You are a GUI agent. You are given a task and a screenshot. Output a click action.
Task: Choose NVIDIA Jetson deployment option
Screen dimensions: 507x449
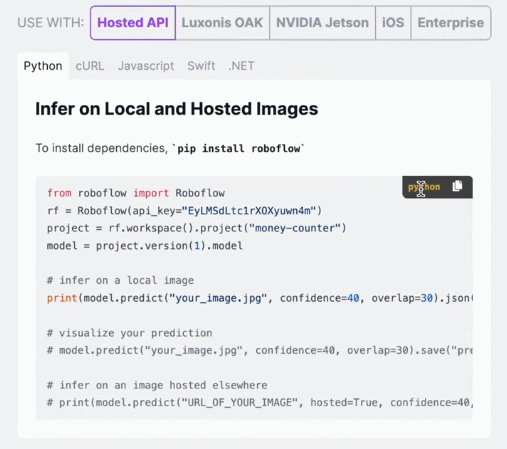322,23
